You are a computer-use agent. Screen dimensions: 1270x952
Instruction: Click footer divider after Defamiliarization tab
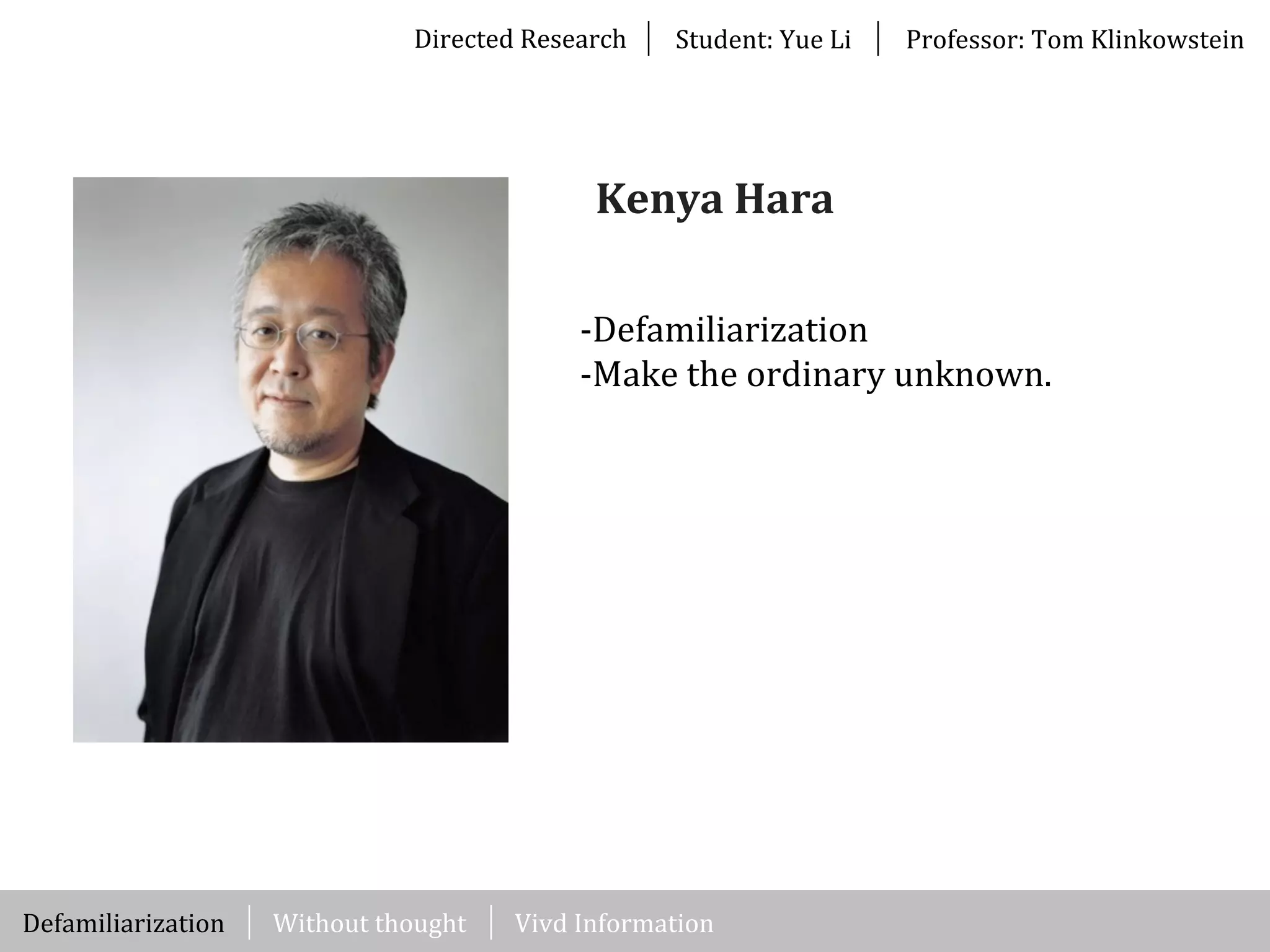point(249,922)
